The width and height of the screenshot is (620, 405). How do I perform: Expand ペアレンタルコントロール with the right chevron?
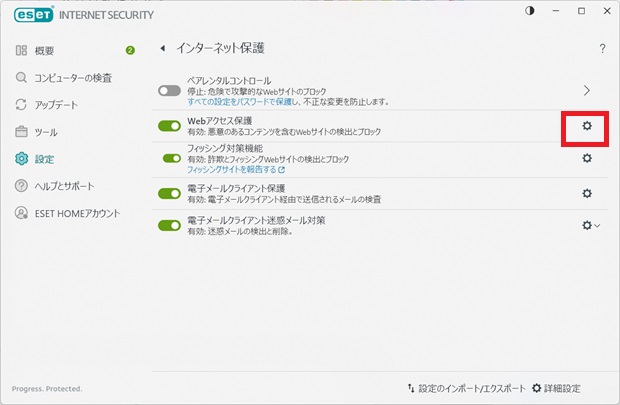coord(587,91)
